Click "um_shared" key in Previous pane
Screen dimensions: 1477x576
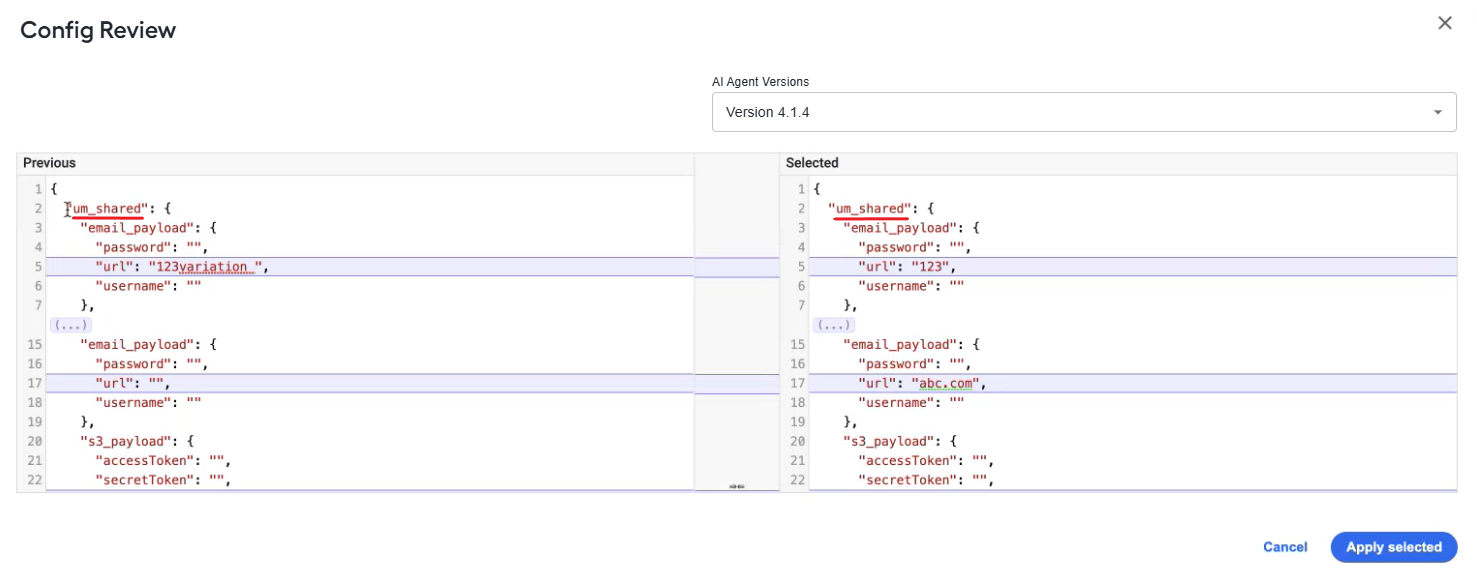tap(107, 209)
